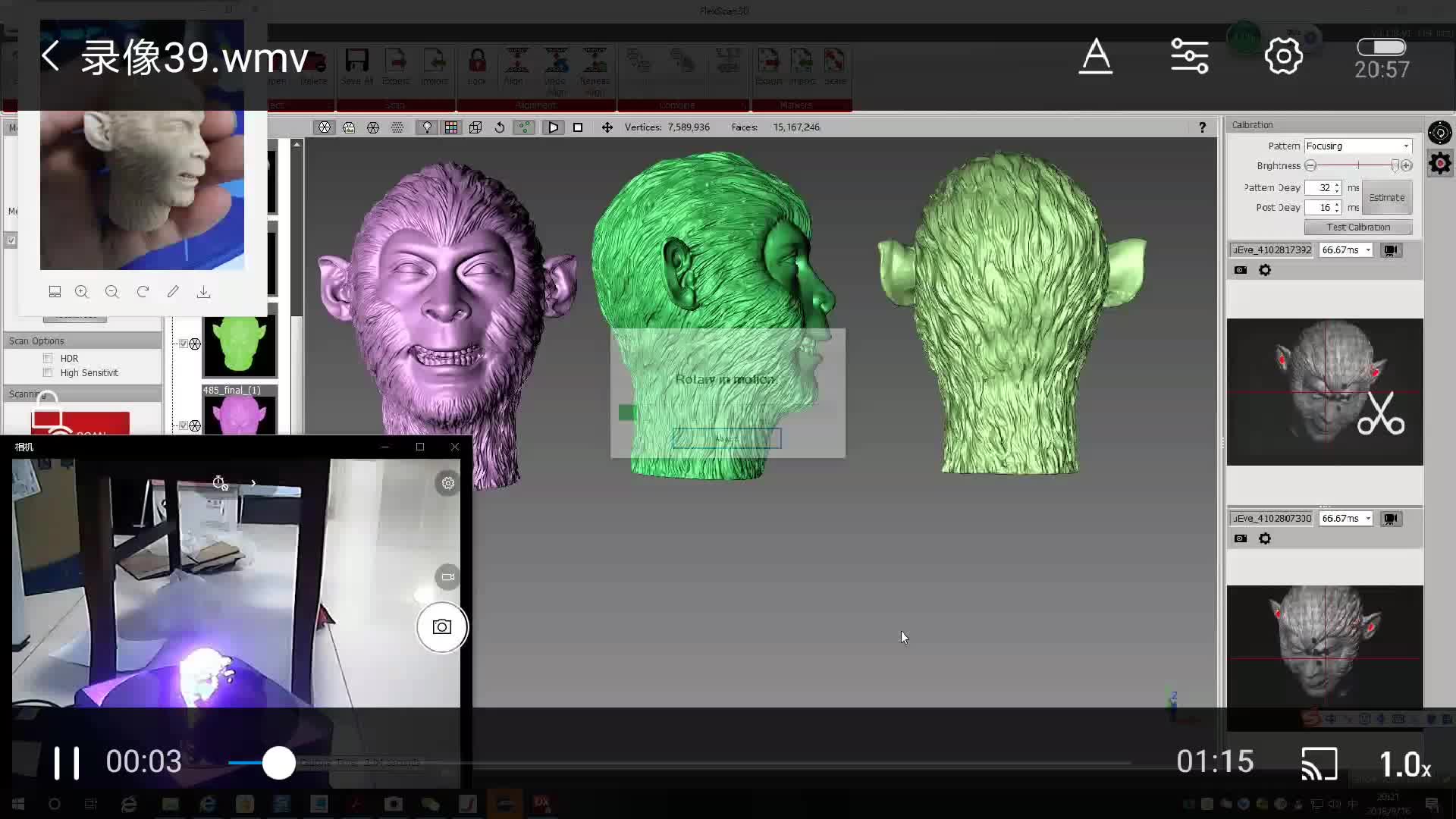This screenshot has height=819, width=1456.
Task: Open the Pattern Focusing dropdown
Action: pos(1357,146)
